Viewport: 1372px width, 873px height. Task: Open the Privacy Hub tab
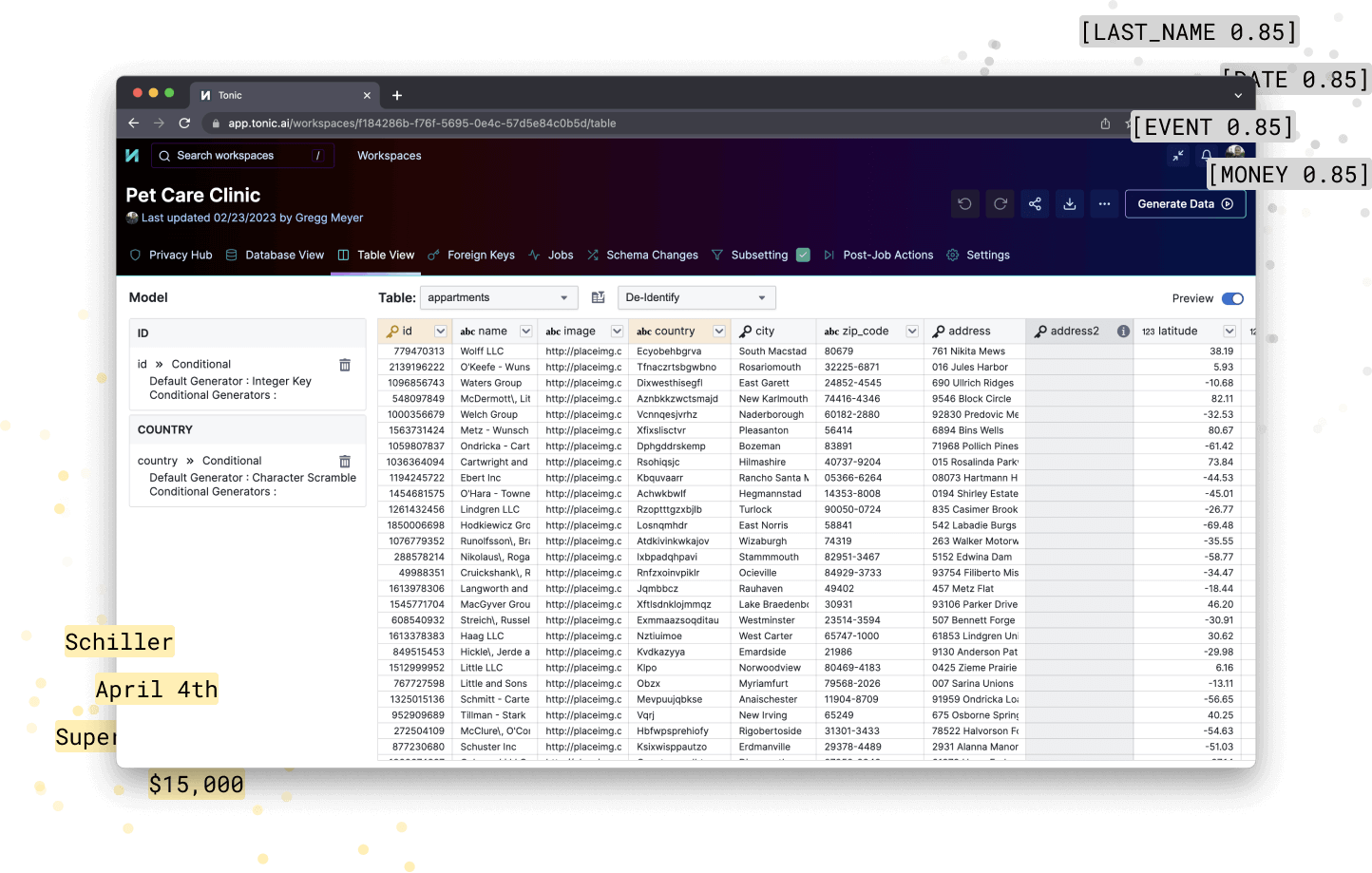click(x=180, y=255)
